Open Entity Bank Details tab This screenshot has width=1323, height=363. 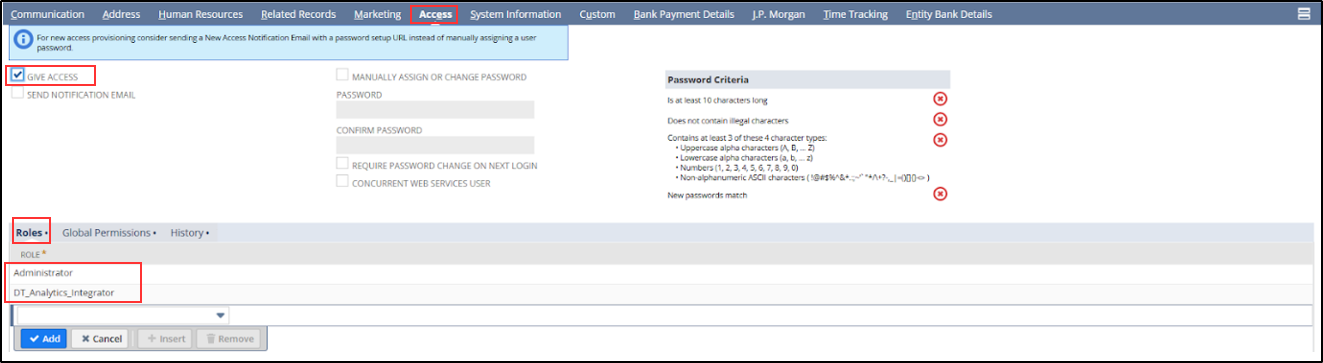[x=949, y=14]
